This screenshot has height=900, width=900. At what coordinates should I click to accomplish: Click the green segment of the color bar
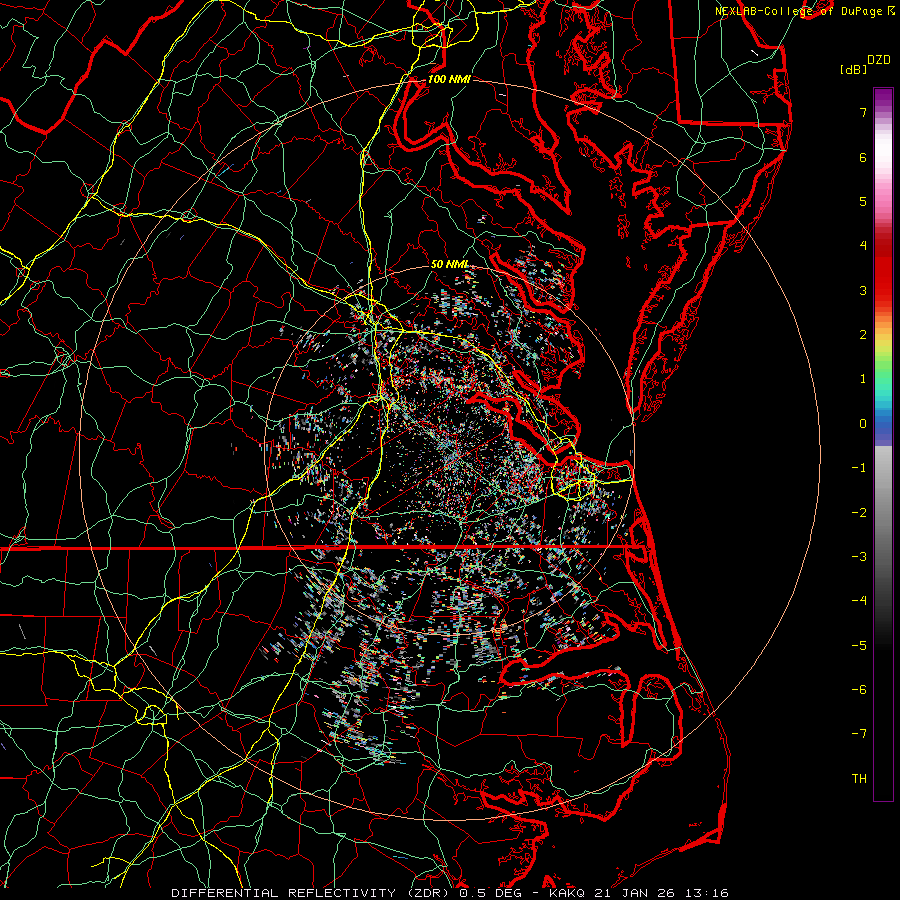(x=883, y=373)
